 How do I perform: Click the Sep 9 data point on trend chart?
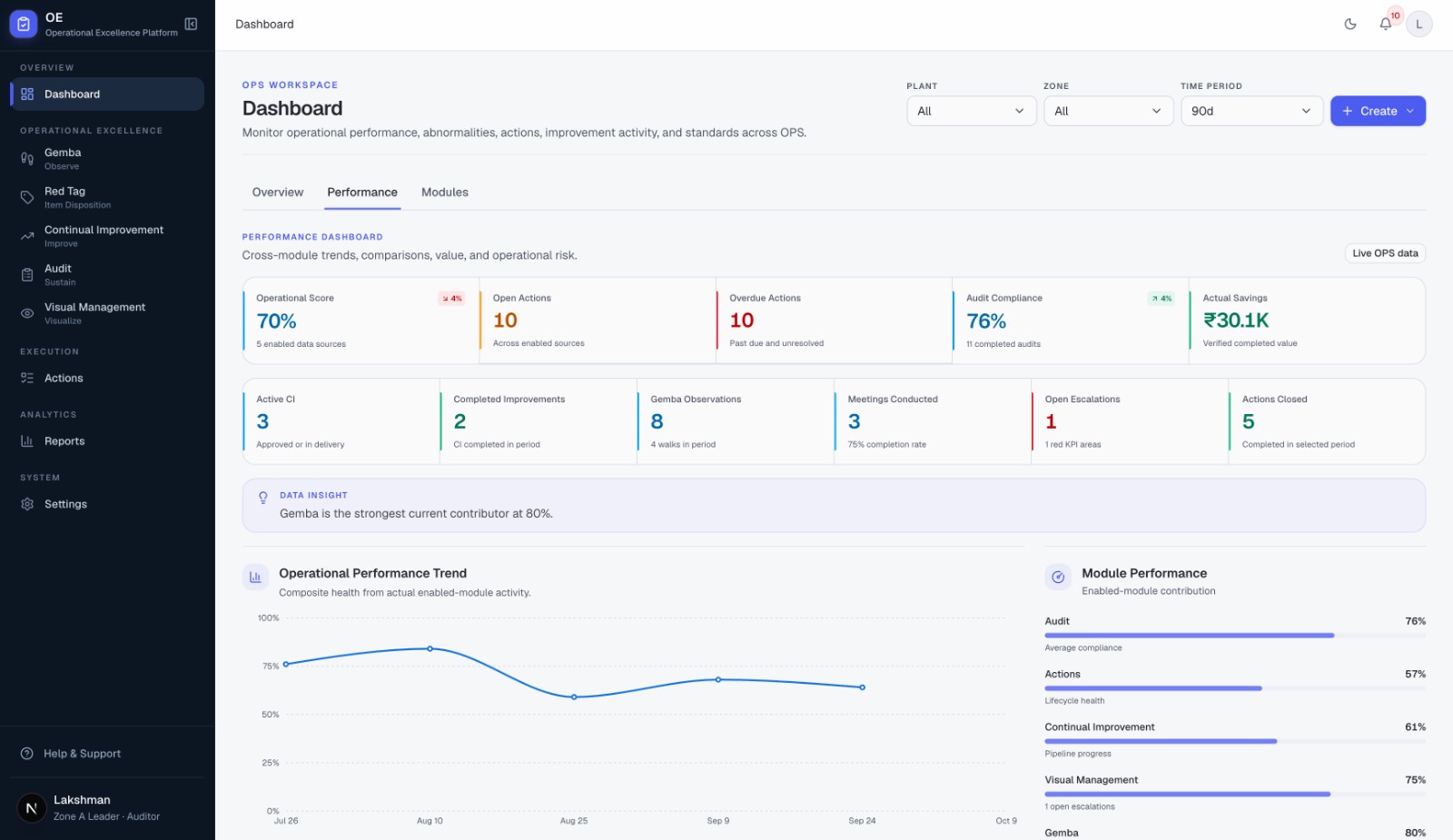tap(718, 679)
